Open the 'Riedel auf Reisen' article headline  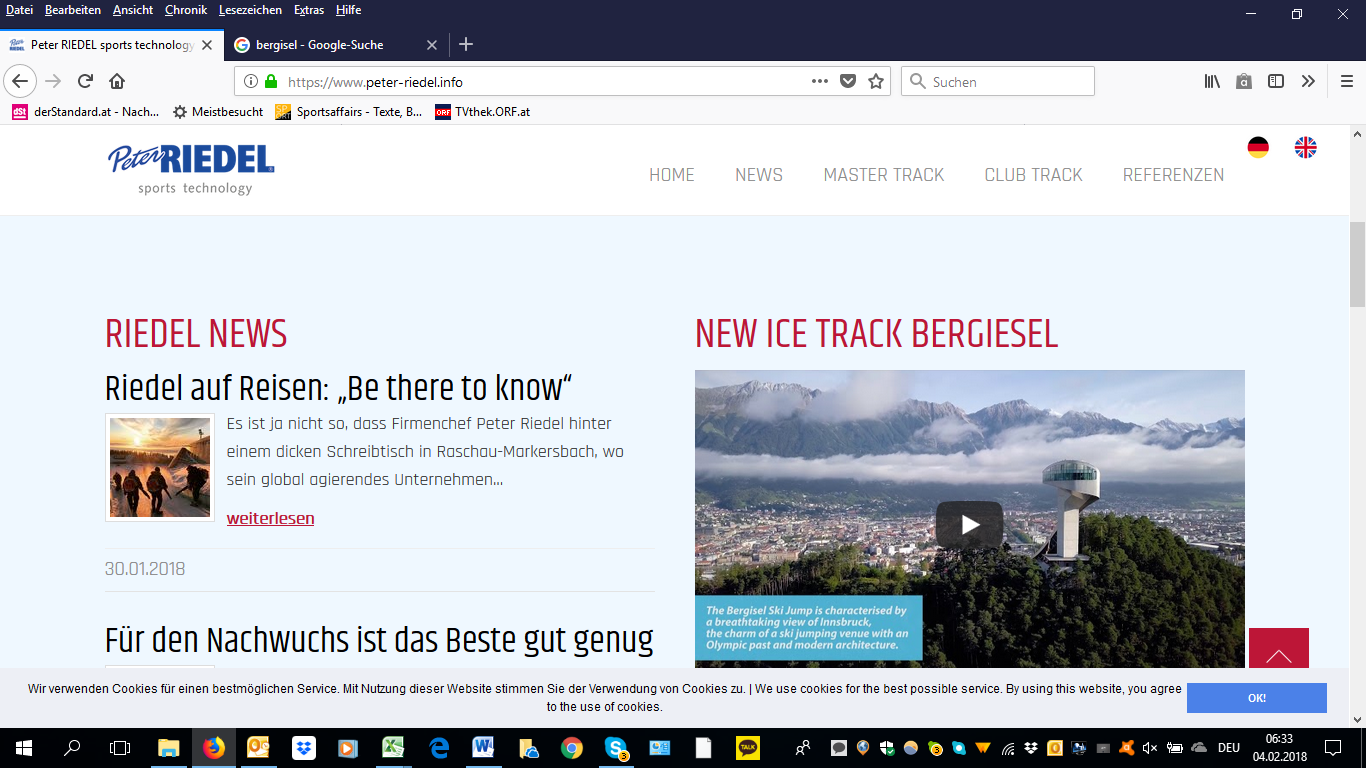click(339, 388)
